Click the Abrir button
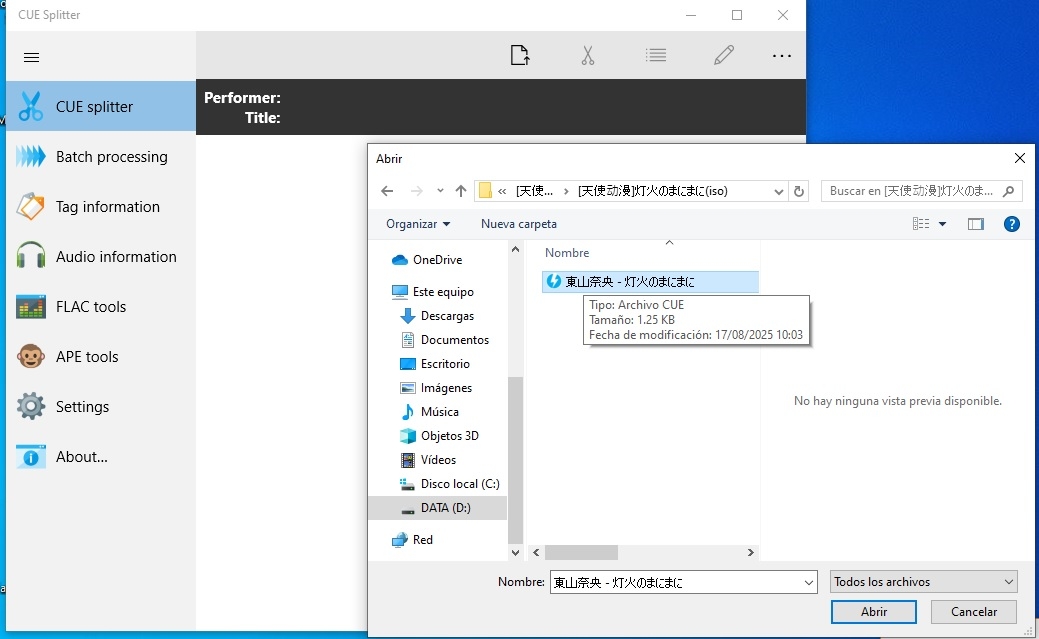 point(874,612)
